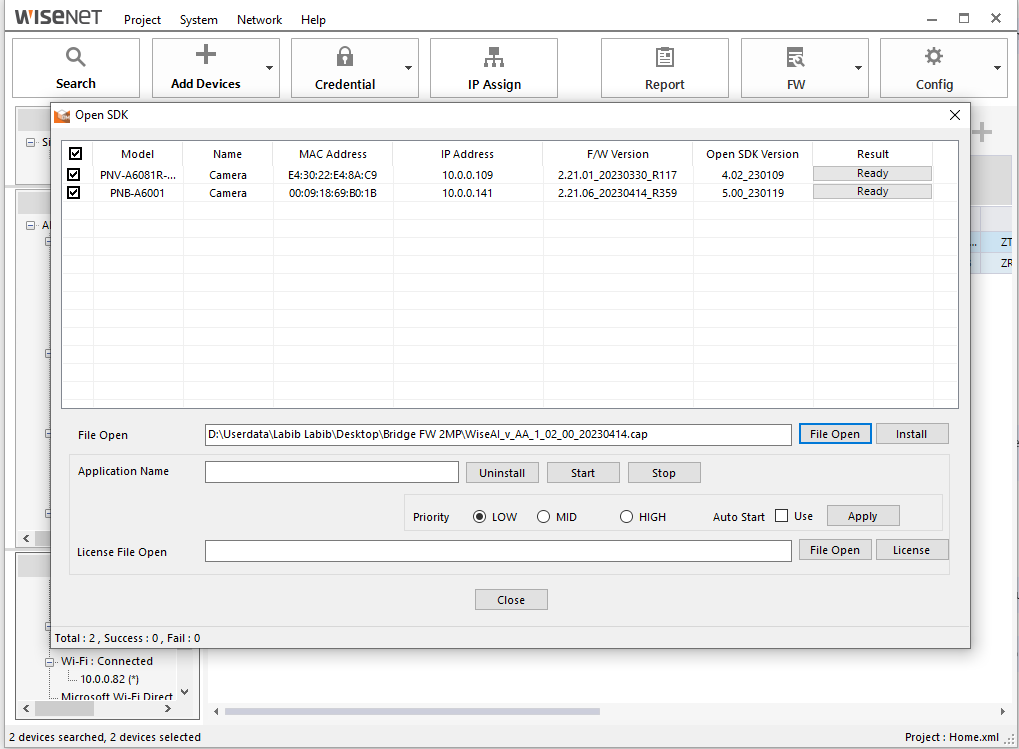
Task: Toggle the select-all devices checkbox
Action: pos(75,153)
